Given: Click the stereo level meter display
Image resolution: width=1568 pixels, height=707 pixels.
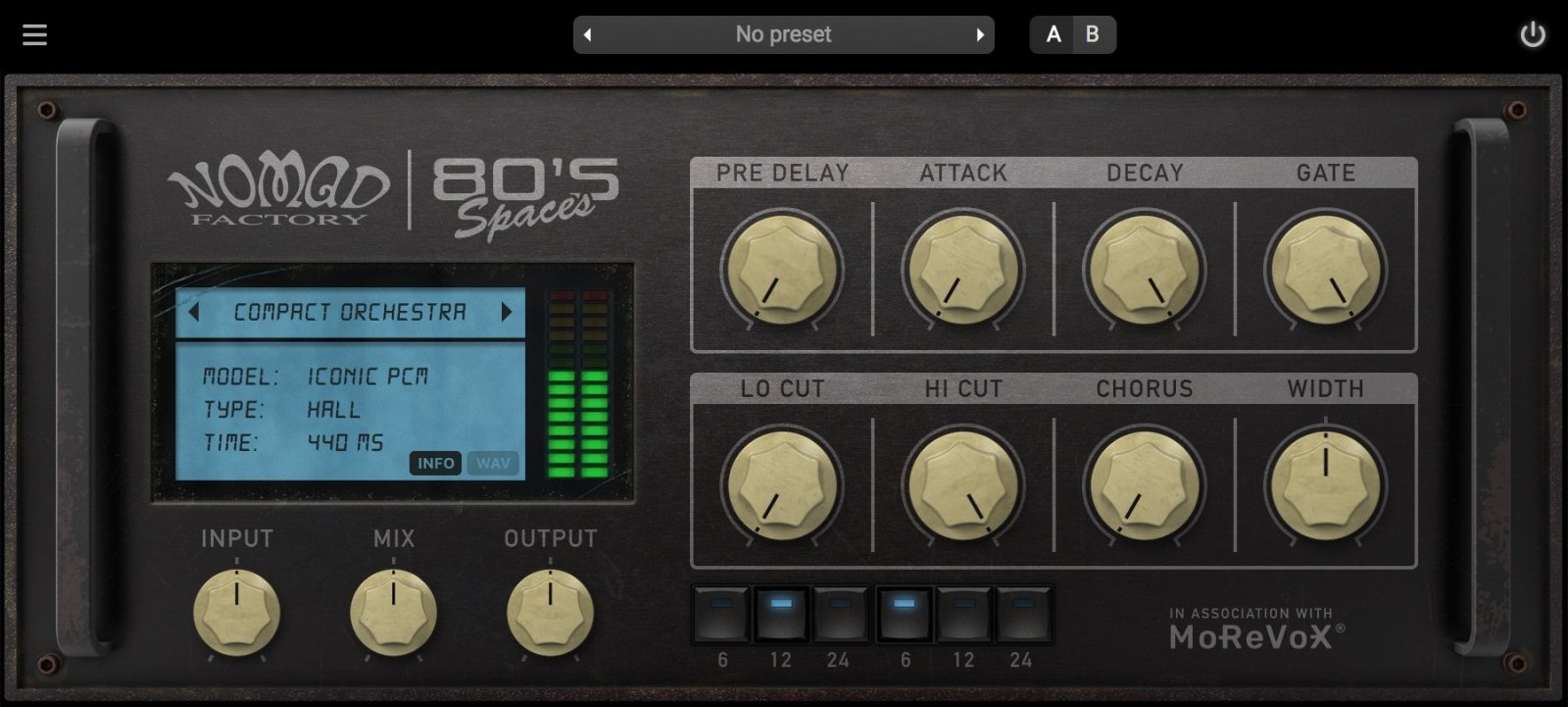Looking at the screenshot, I should tap(578, 383).
